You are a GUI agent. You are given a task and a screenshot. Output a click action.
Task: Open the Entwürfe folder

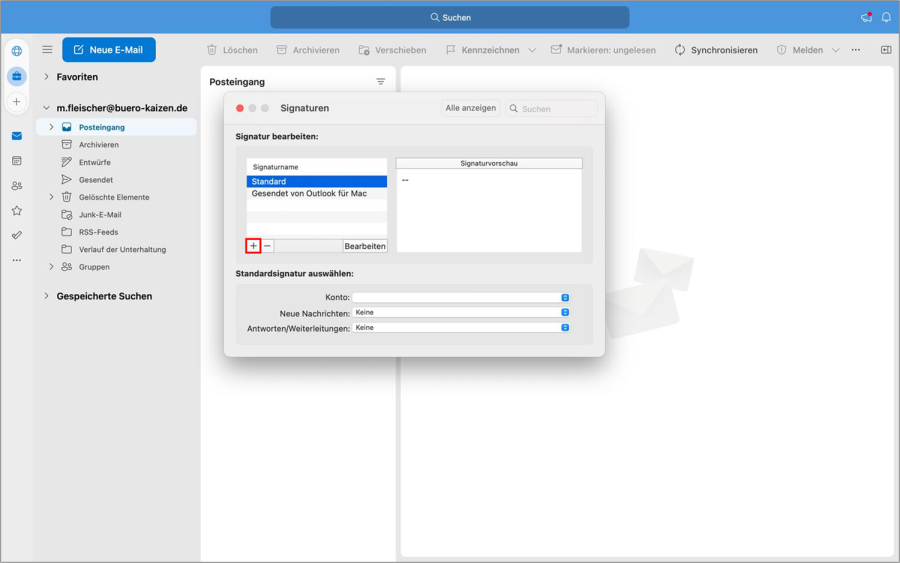click(x=95, y=162)
